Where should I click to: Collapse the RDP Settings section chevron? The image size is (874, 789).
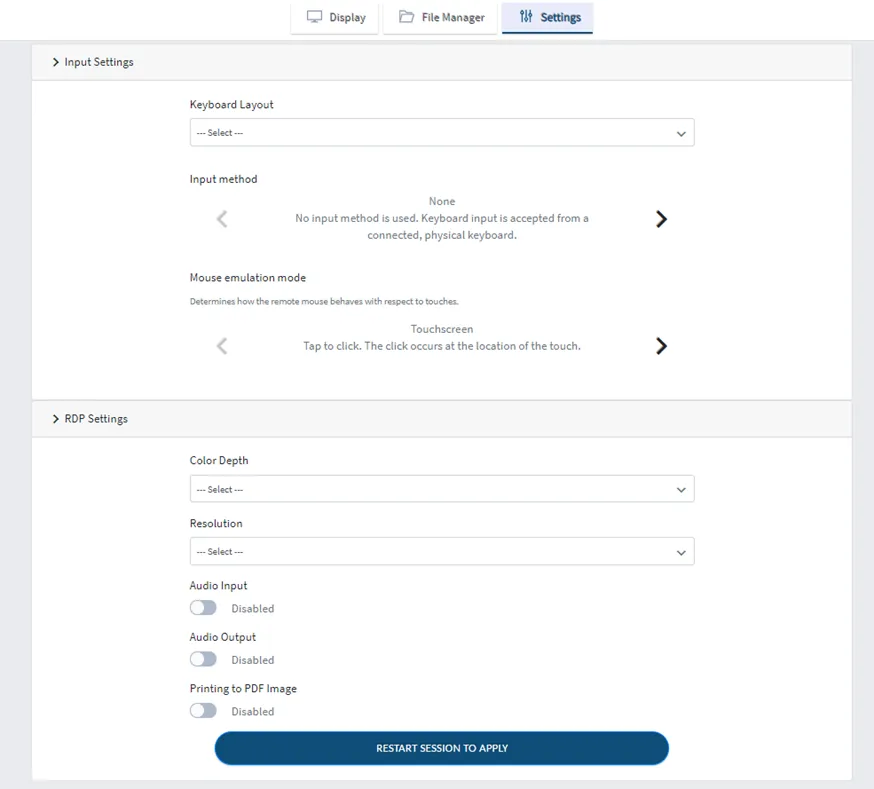(56, 418)
